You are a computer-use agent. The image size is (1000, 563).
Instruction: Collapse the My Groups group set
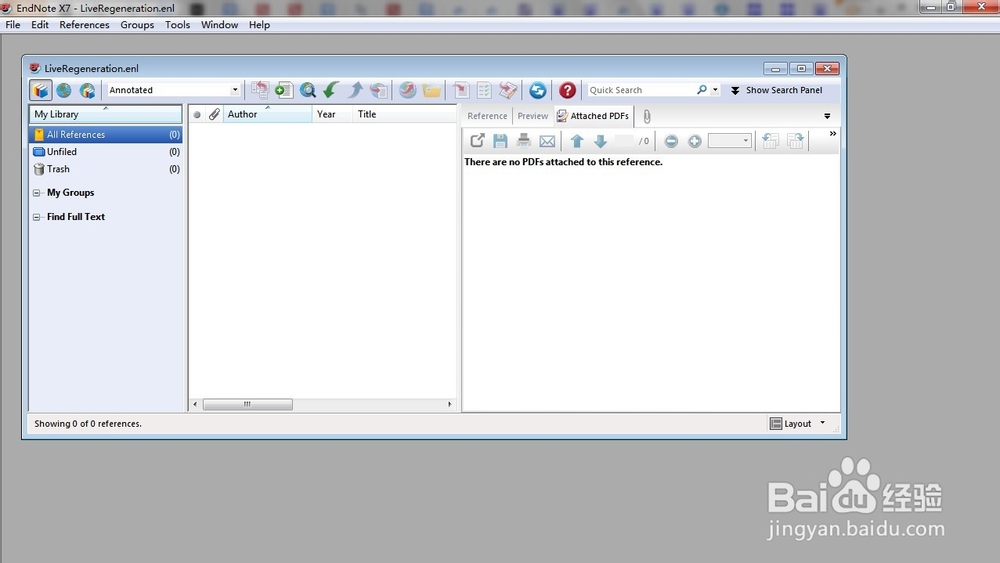(x=36, y=193)
